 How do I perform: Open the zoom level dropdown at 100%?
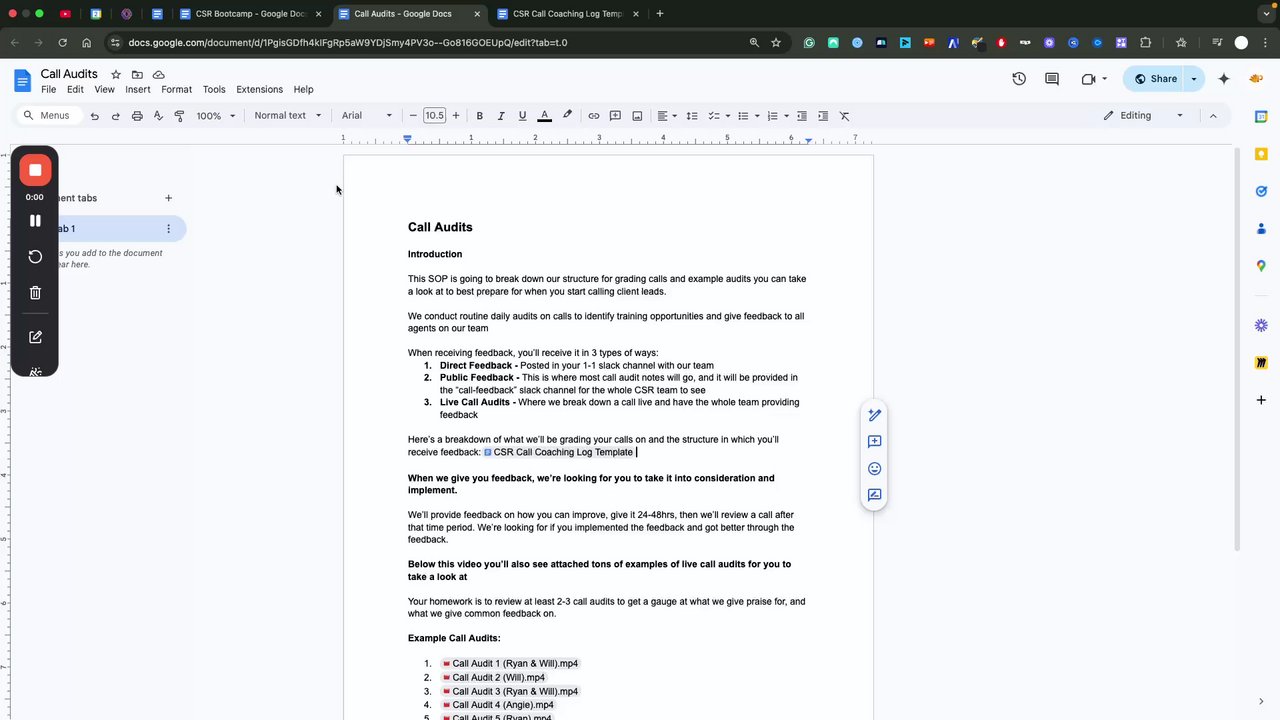point(216,116)
